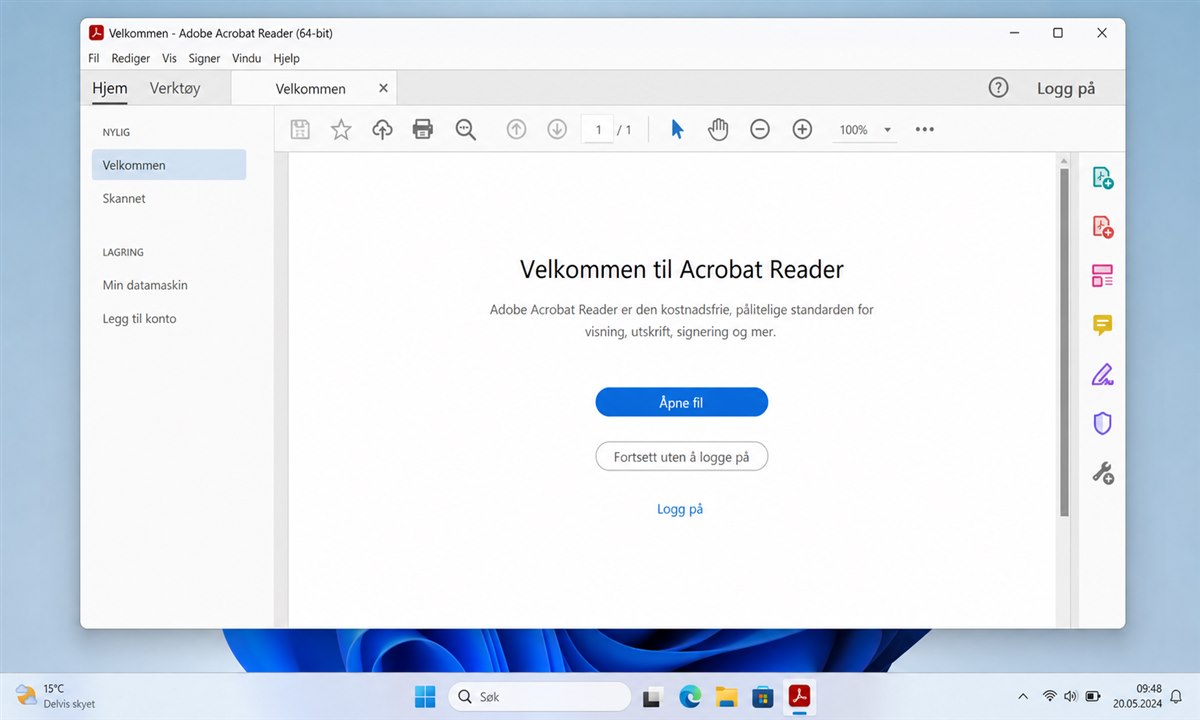
Task: Click the page number input field
Action: coord(598,129)
